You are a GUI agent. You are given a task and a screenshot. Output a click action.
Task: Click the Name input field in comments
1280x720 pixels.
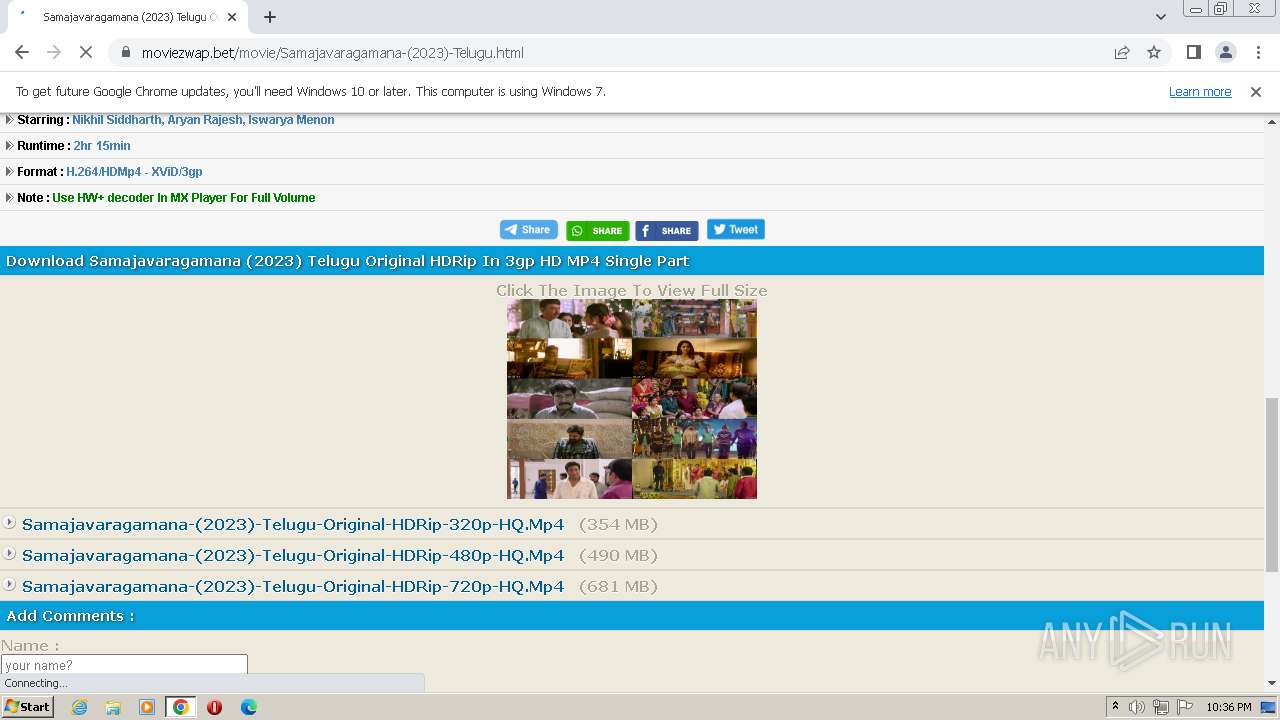[x=124, y=665]
